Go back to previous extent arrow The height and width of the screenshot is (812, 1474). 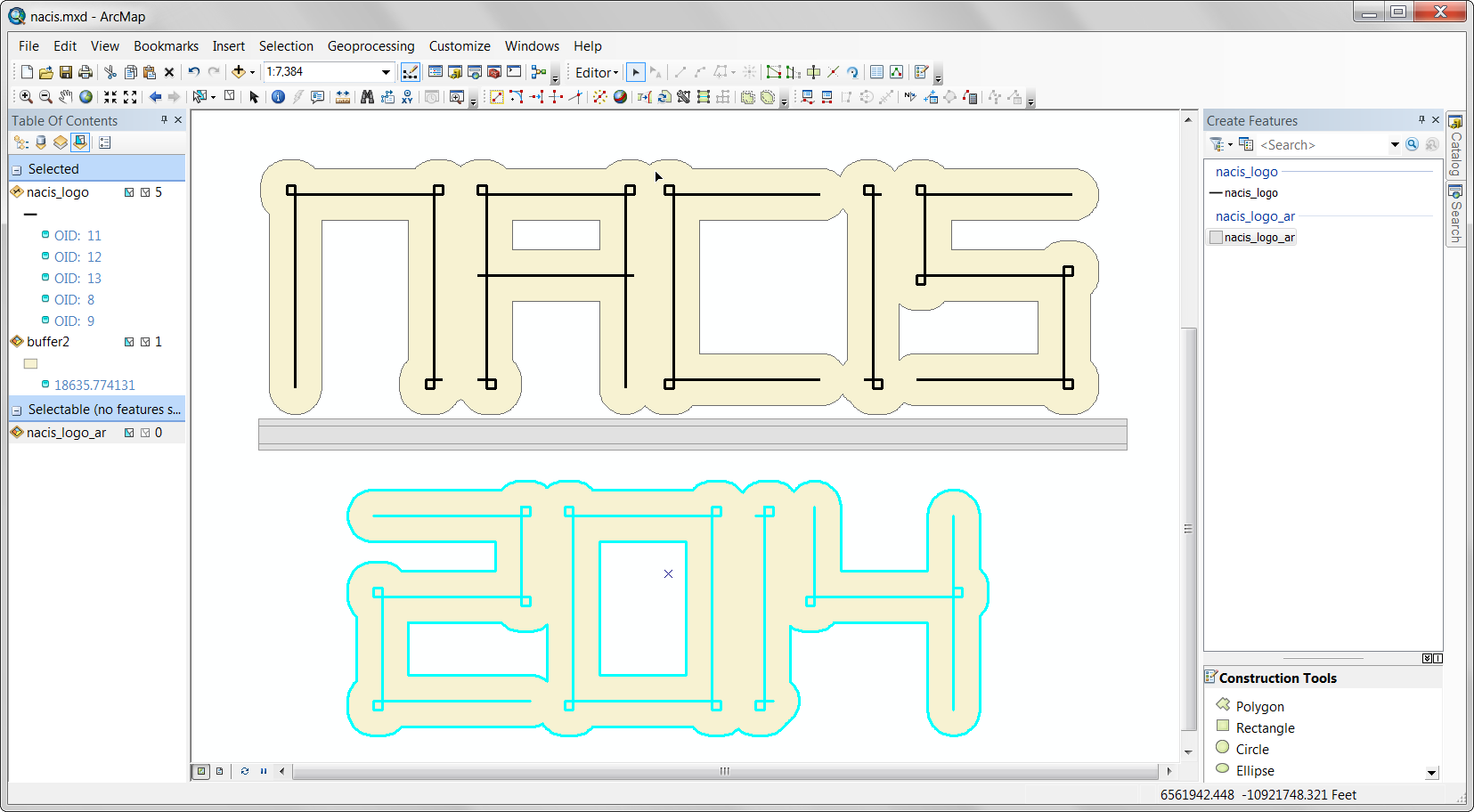coord(155,97)
